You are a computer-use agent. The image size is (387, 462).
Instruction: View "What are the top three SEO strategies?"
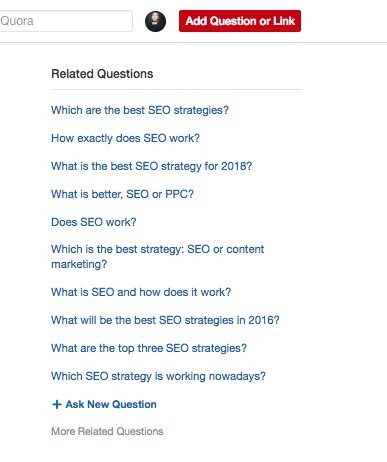point(149,348)
